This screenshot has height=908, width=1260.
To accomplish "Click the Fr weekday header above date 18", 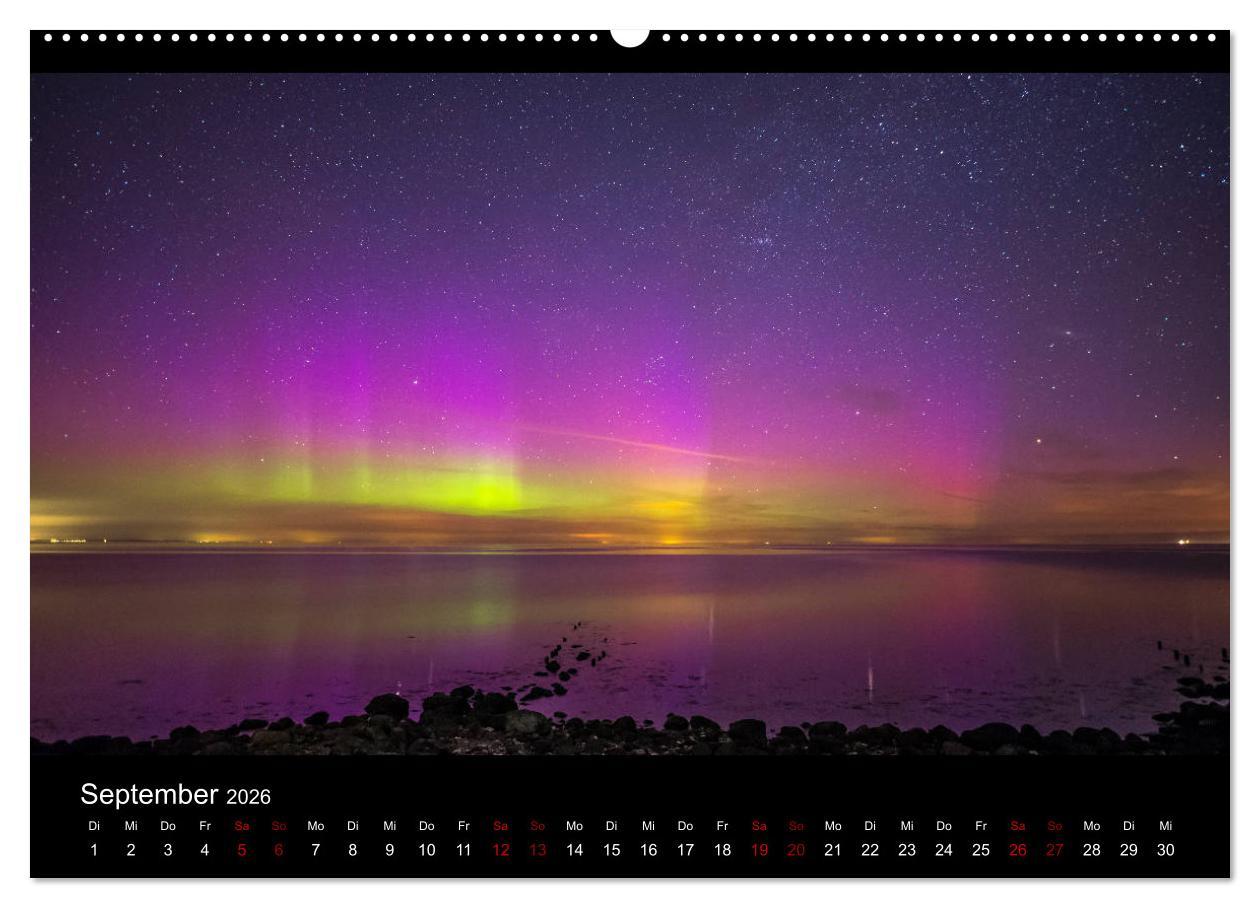I will 722,827.
